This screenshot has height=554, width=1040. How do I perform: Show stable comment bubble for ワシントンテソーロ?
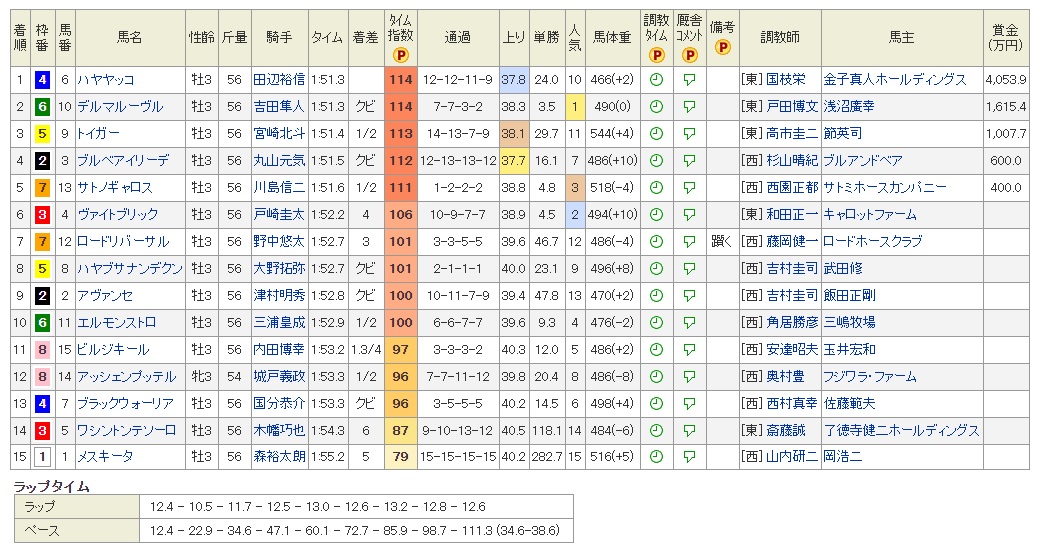coord(689,431)
